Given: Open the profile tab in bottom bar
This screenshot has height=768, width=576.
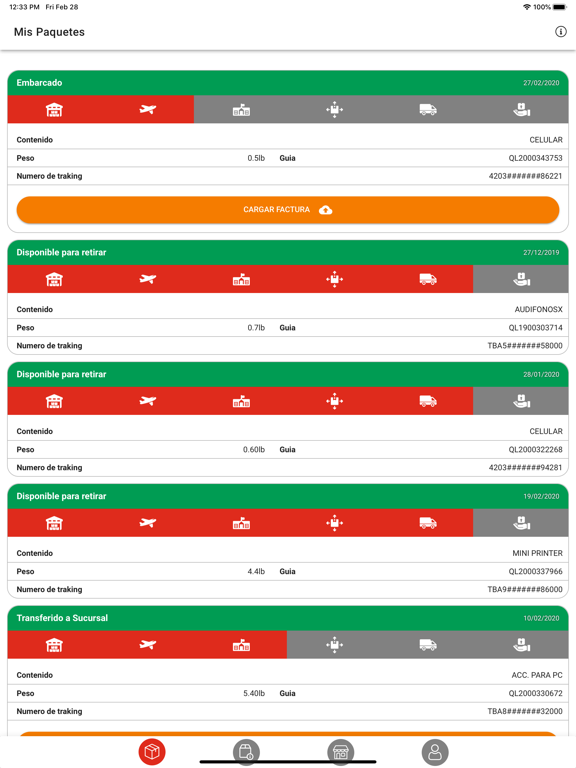Looking at the screenshot, I should (x=435, y=752).
